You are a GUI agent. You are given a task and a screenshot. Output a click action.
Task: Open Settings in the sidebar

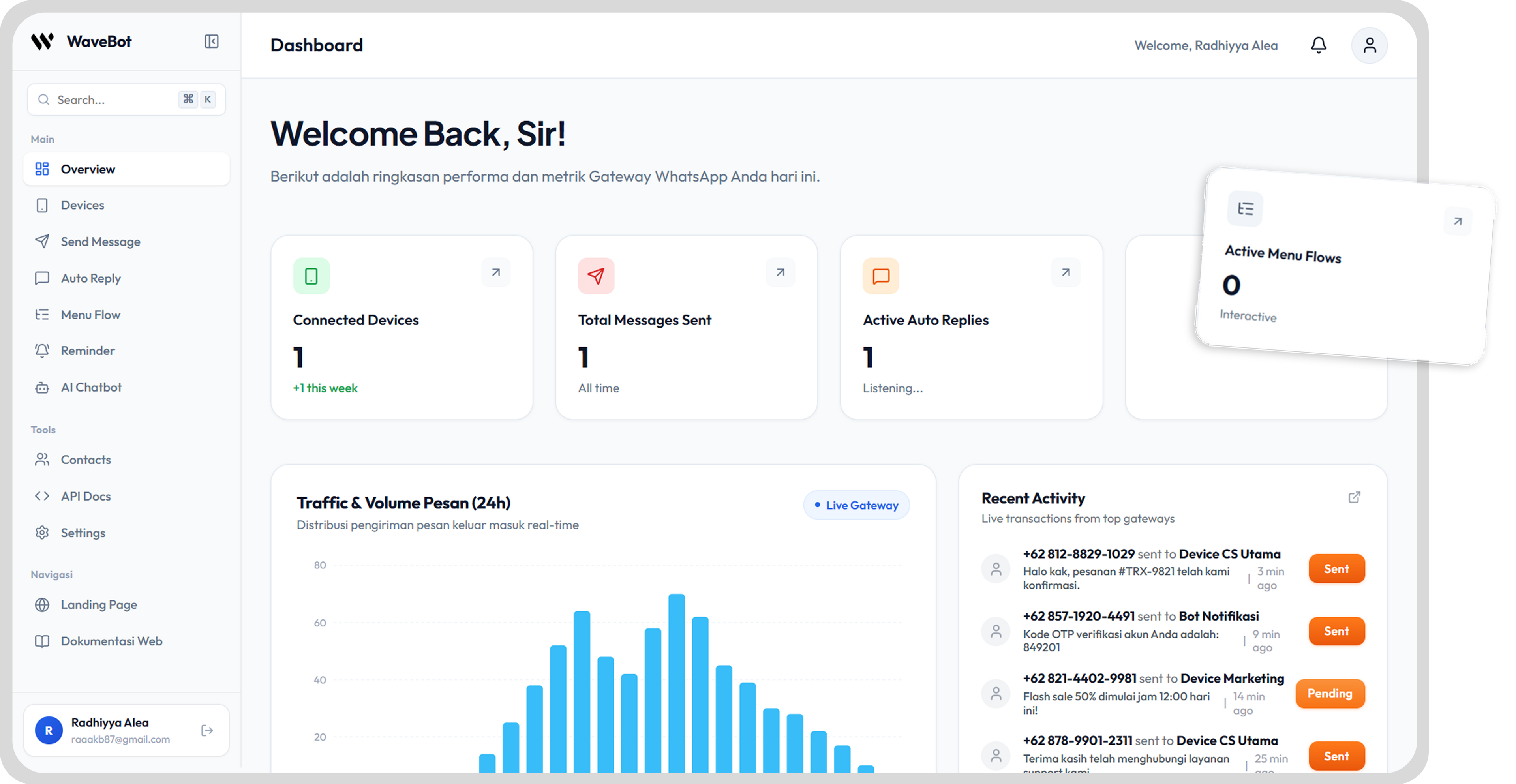[126, 532]
